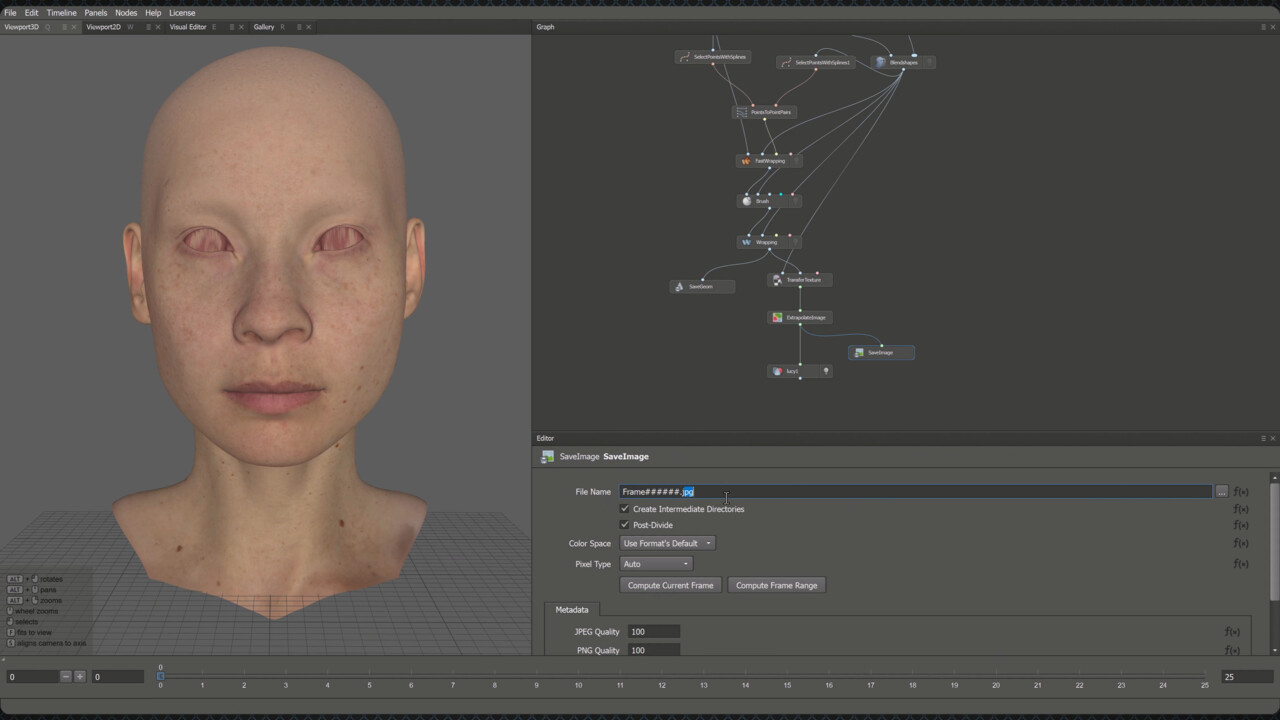This screenshot has height=720, width=1280.
Task: Open the Panels menu
Action: tap(96, 13)
